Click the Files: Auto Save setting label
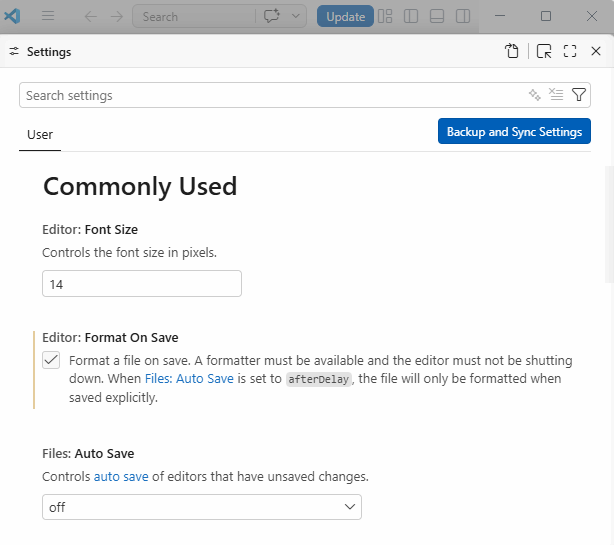 point(88,453)
